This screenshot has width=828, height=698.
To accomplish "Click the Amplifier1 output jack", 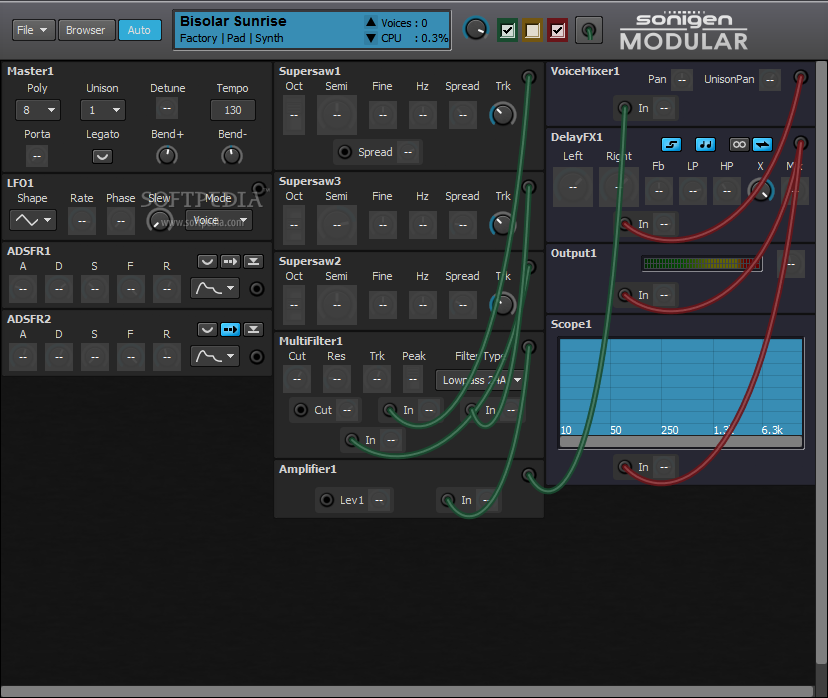I will (528, 475).
